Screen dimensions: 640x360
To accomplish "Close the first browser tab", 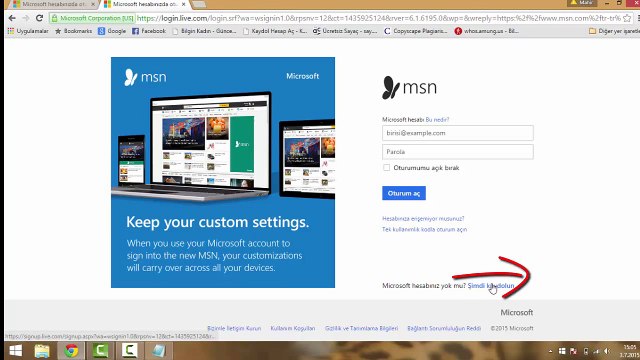I will [x=93, y=4].
